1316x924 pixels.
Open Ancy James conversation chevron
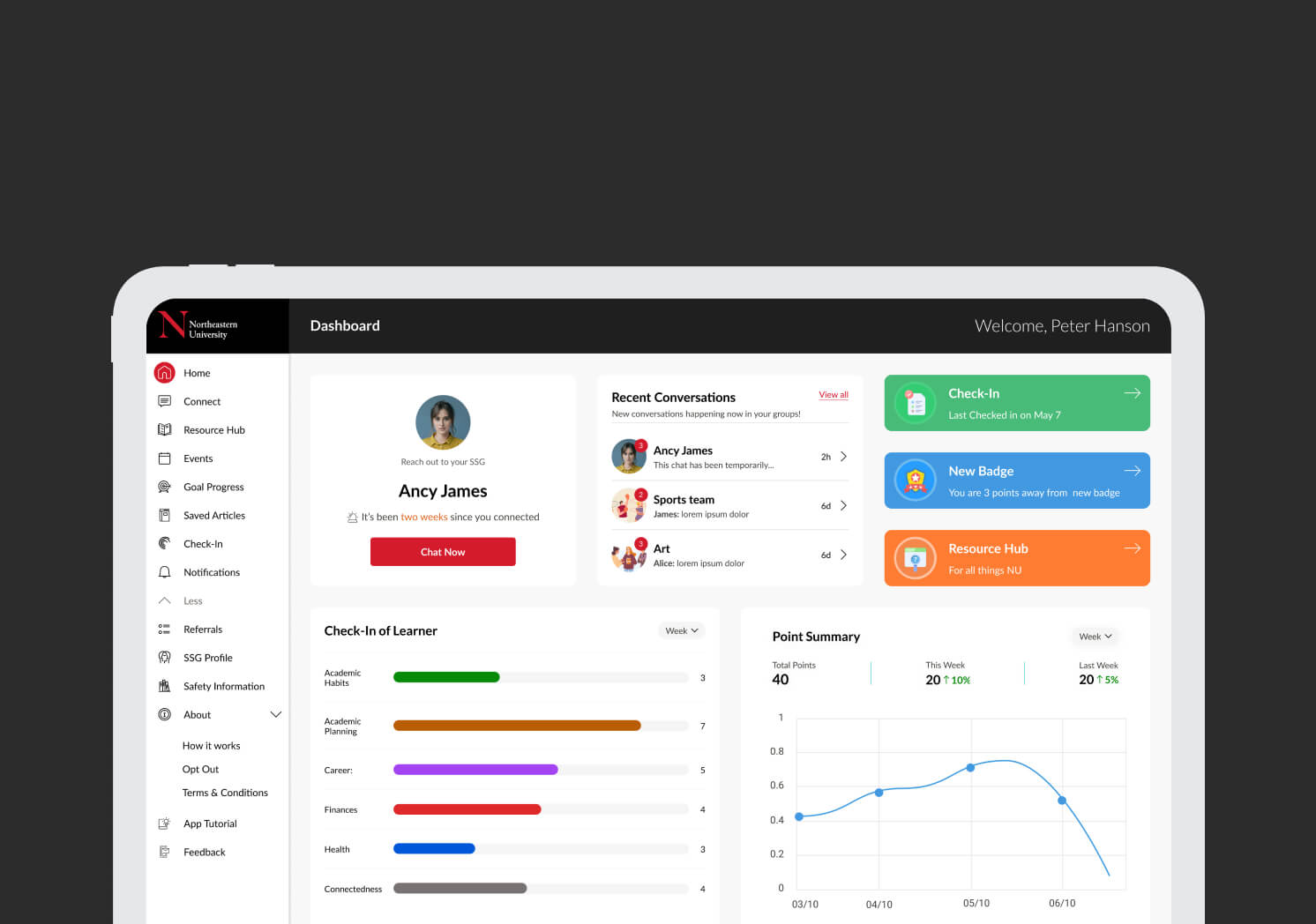pyautogui.click(x=843, y=457)
